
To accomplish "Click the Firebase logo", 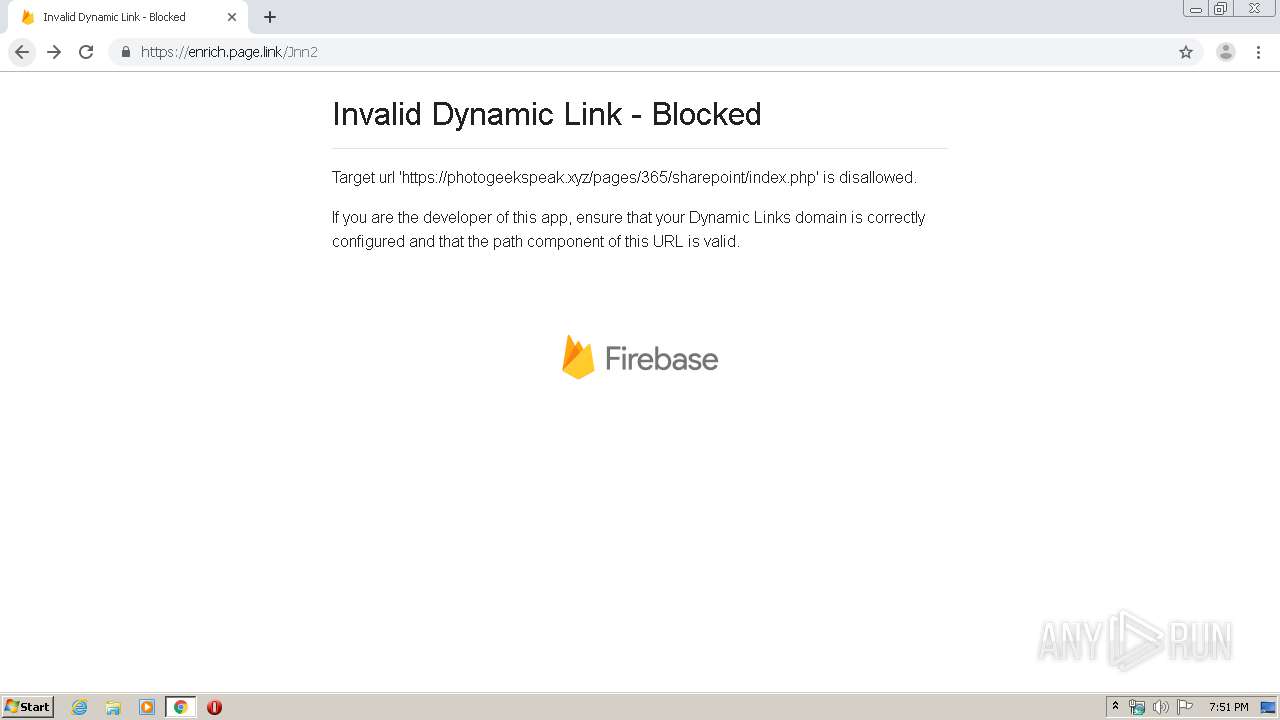I will 640,357.
